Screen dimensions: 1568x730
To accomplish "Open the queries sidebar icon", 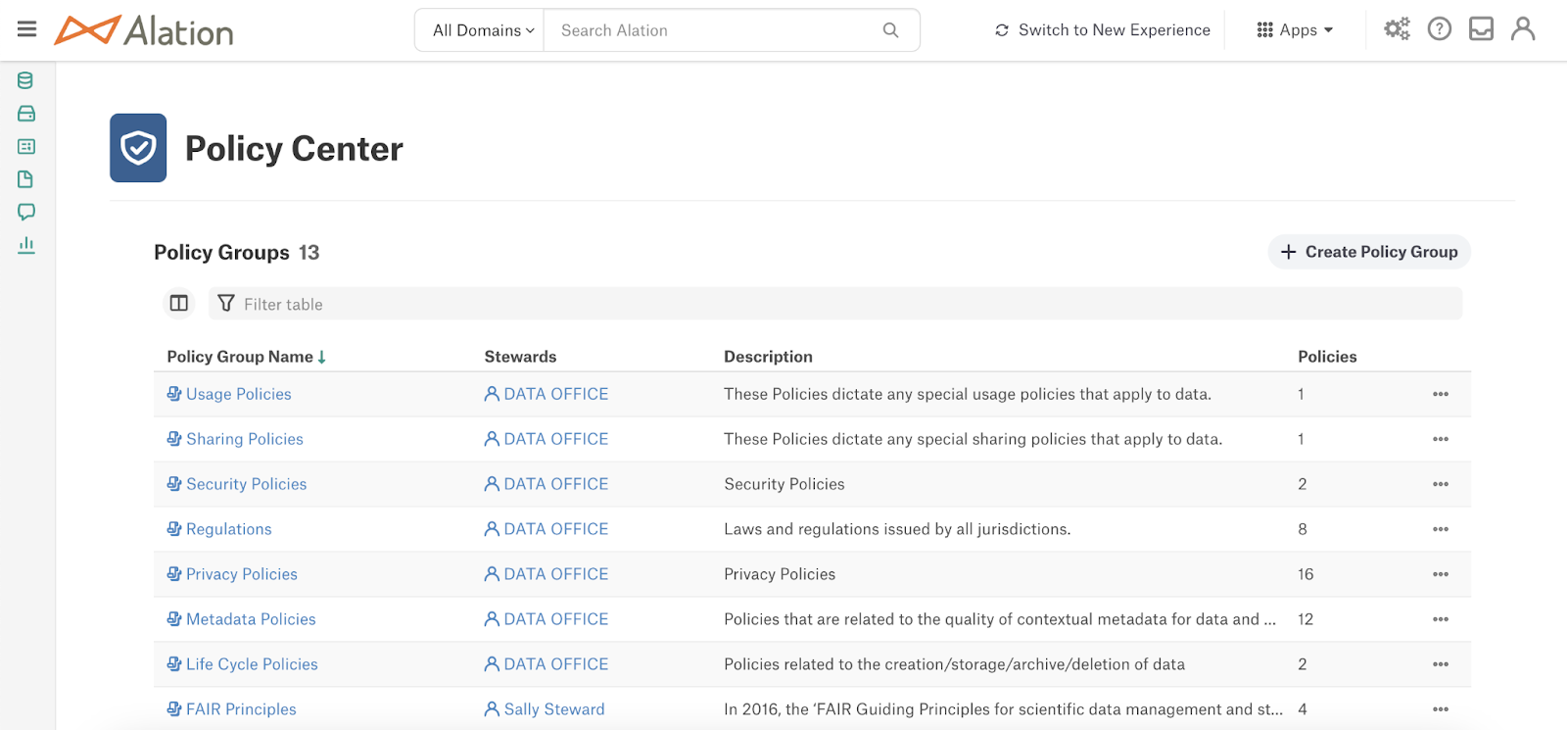I will (26, 146).
